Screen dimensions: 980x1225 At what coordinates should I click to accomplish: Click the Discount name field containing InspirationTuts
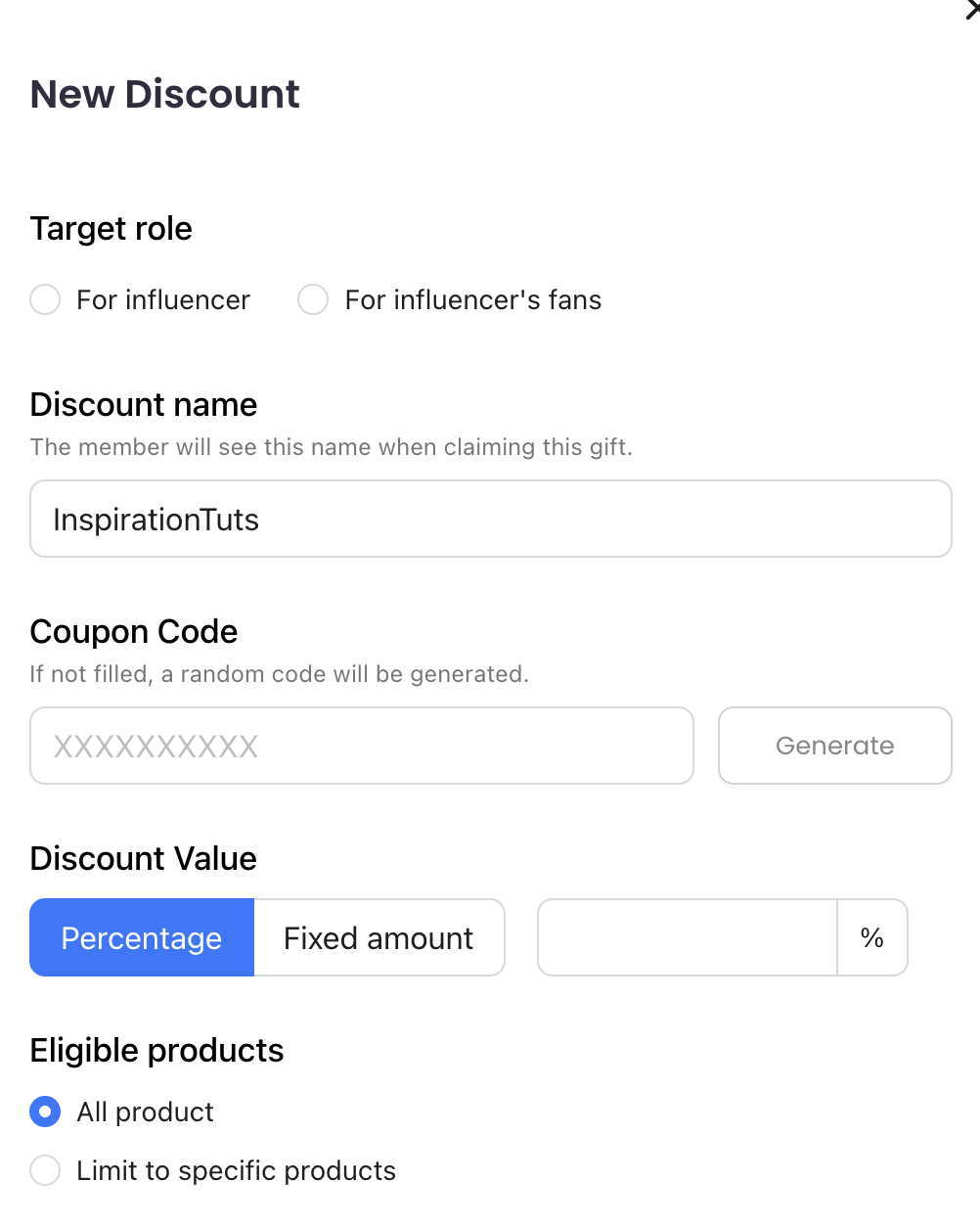click(x=490, y=519)
